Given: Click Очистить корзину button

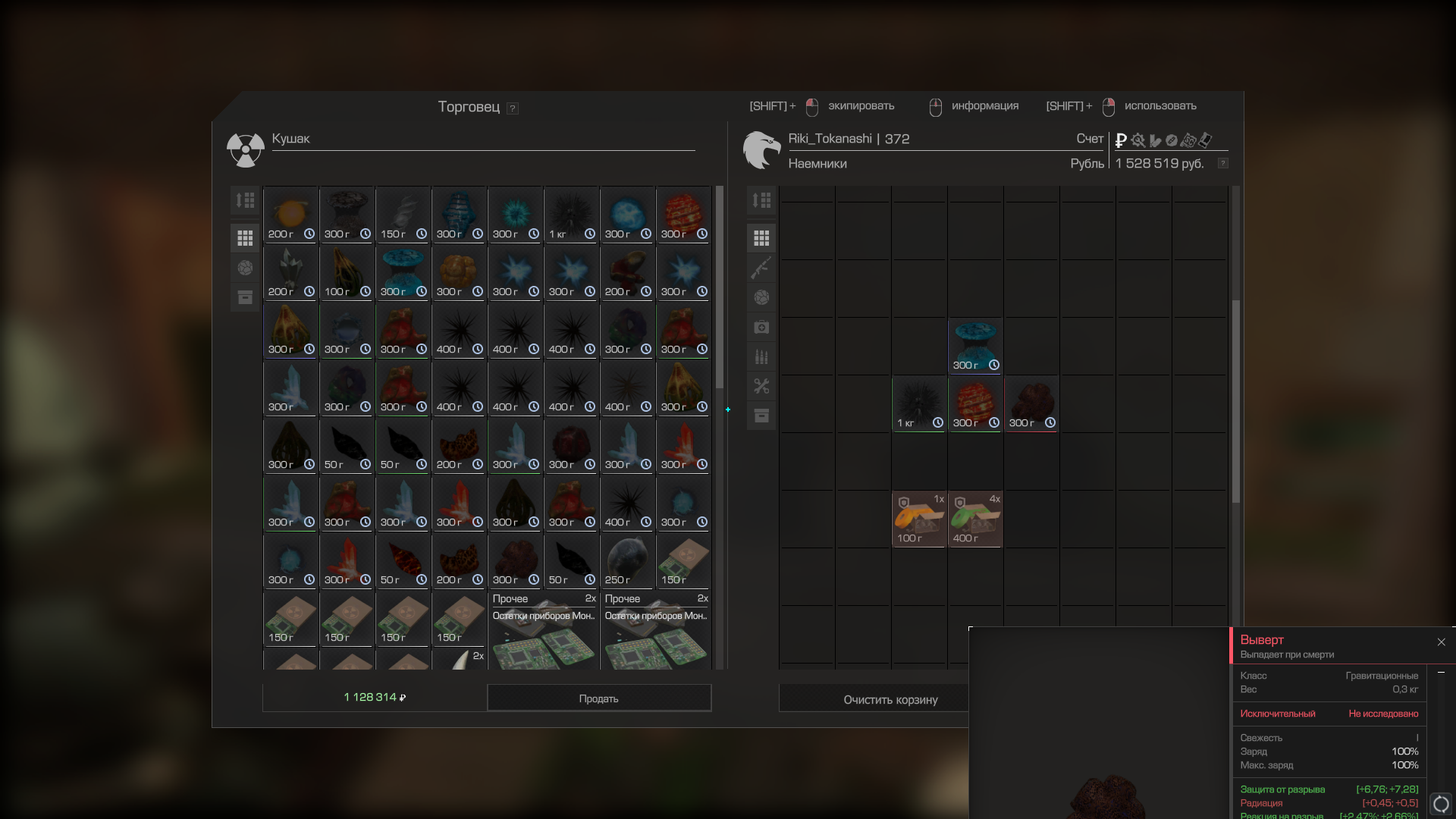Looking at the screenshot, I should 891,700.
